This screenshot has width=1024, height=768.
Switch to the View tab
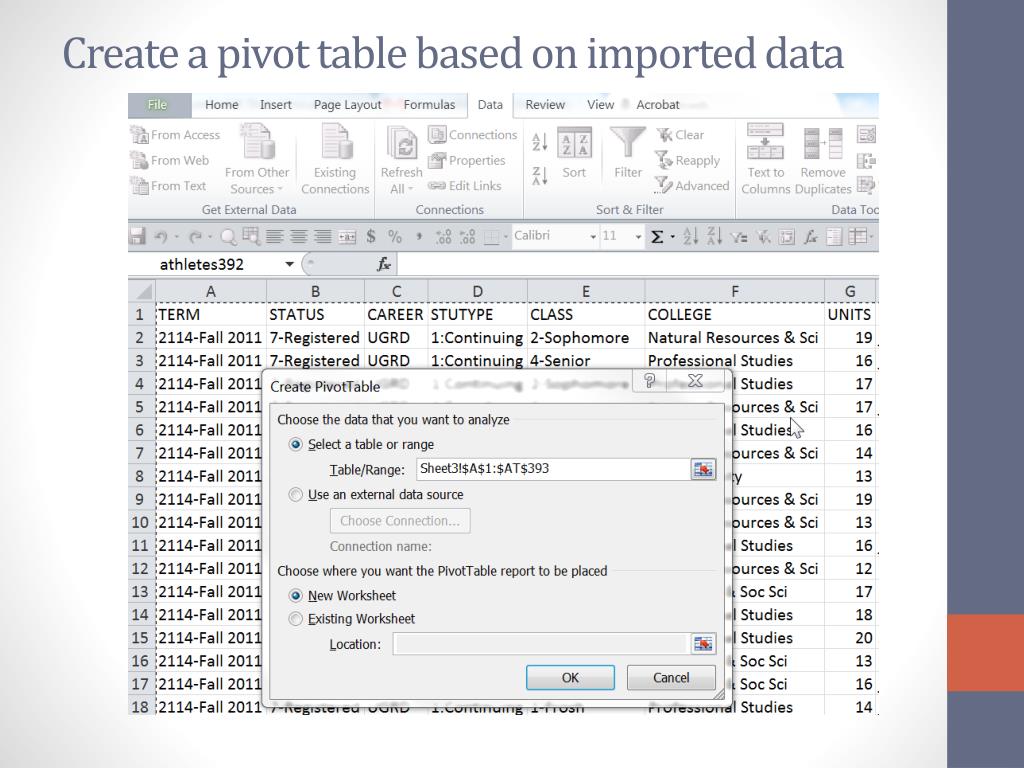600,104
